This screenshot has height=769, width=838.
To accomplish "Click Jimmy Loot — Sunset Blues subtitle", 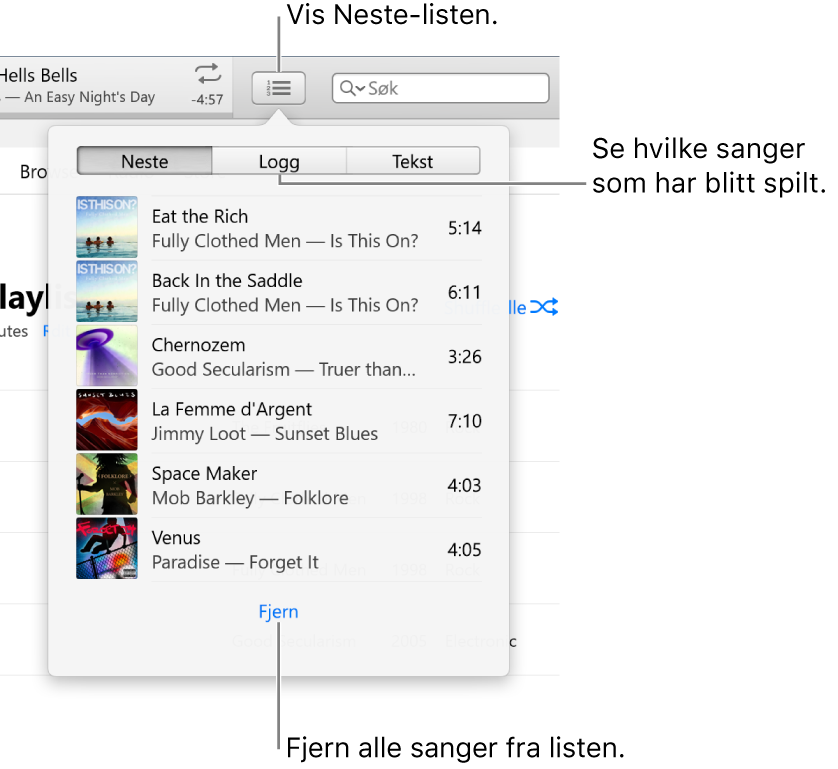I will tap(265, 434).
